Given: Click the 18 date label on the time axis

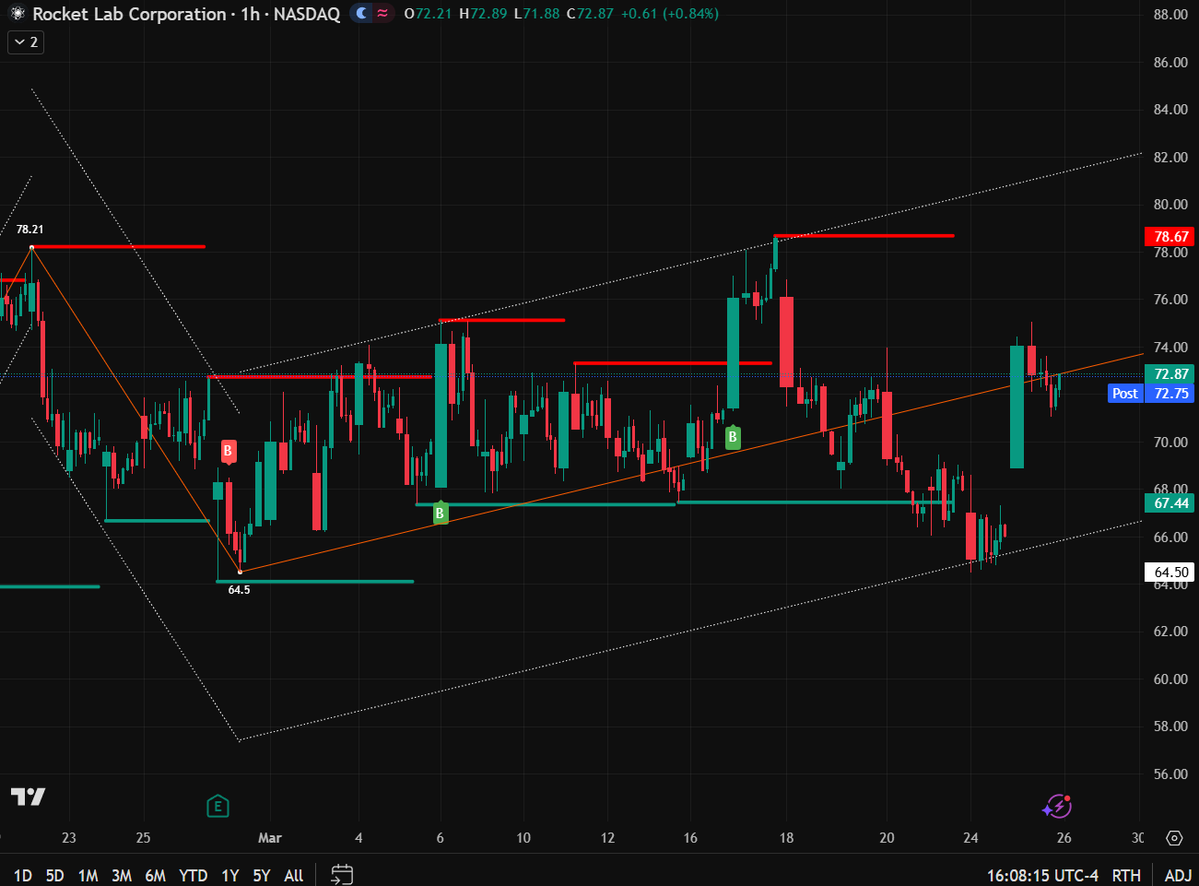Looking at the screenshot, I should [x=786, y=838].
